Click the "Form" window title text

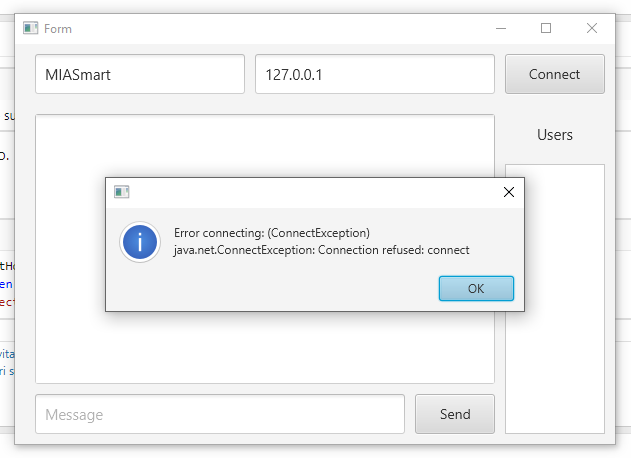pyautogui.click(x=58, y=29)
